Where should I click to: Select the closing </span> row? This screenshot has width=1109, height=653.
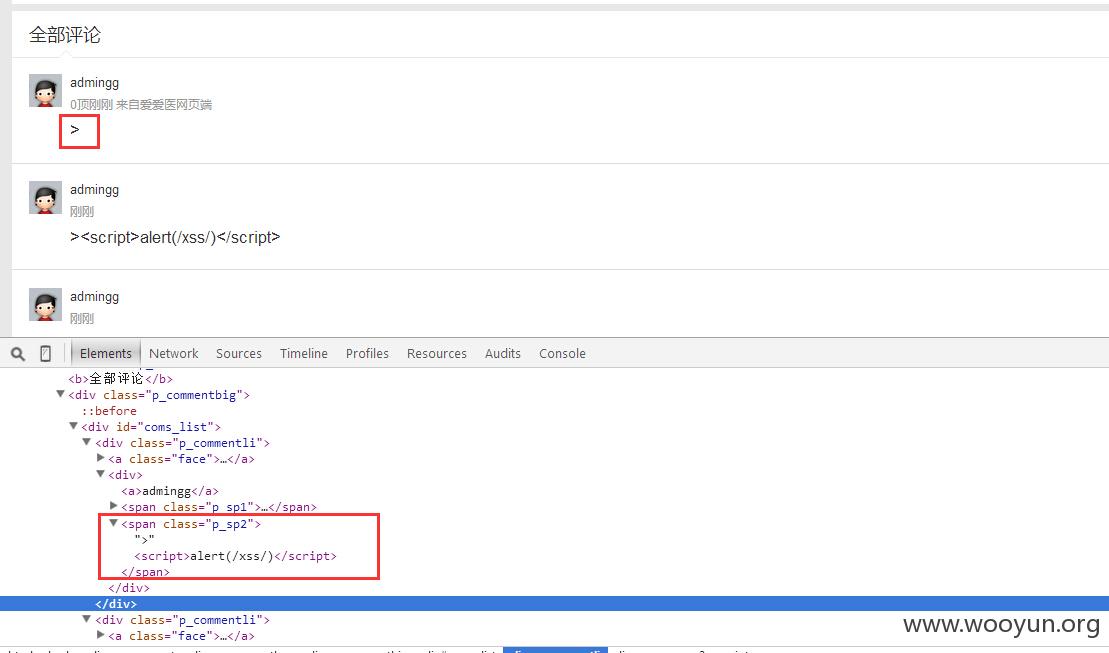pos(145,572)
